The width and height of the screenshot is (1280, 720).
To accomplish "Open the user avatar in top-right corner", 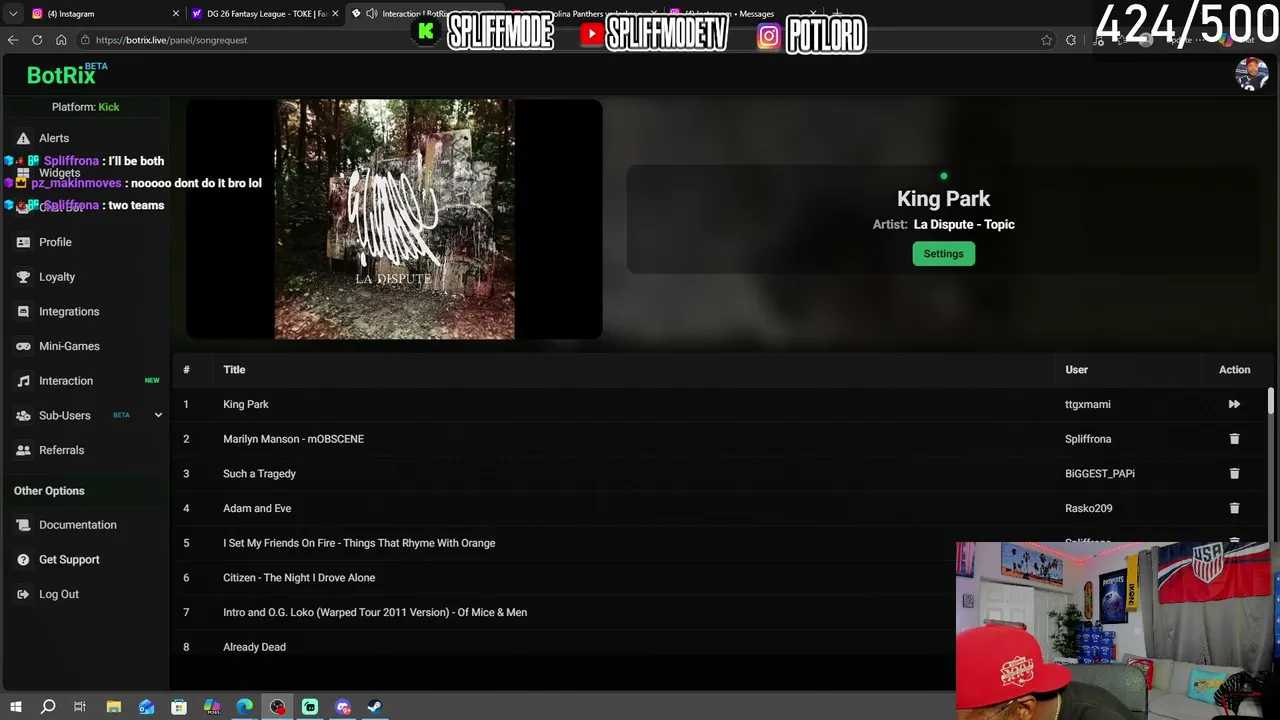I will point(1252,74).
